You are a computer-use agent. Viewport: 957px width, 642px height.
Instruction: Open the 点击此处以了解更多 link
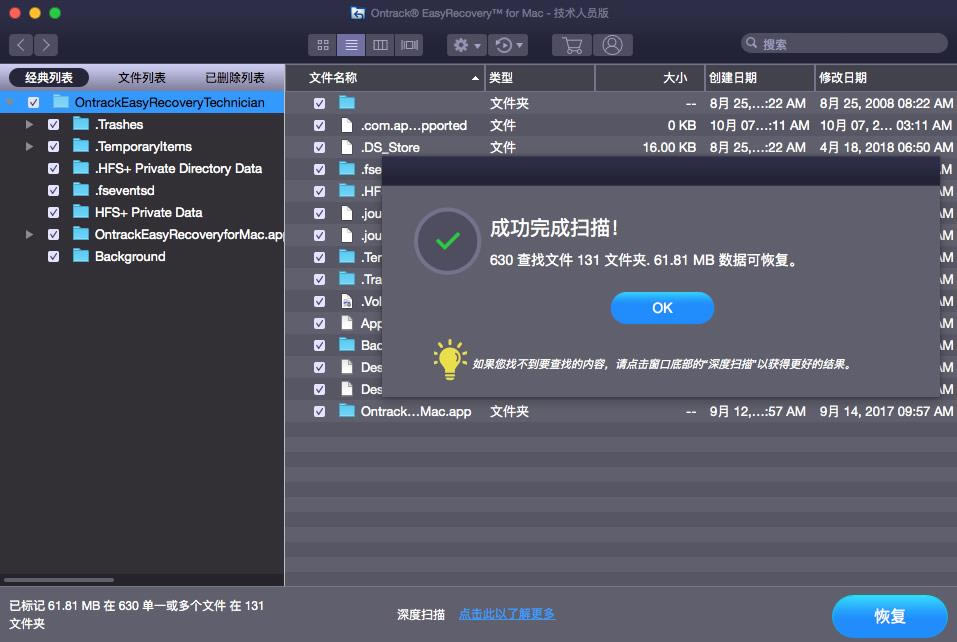[507, 615]
